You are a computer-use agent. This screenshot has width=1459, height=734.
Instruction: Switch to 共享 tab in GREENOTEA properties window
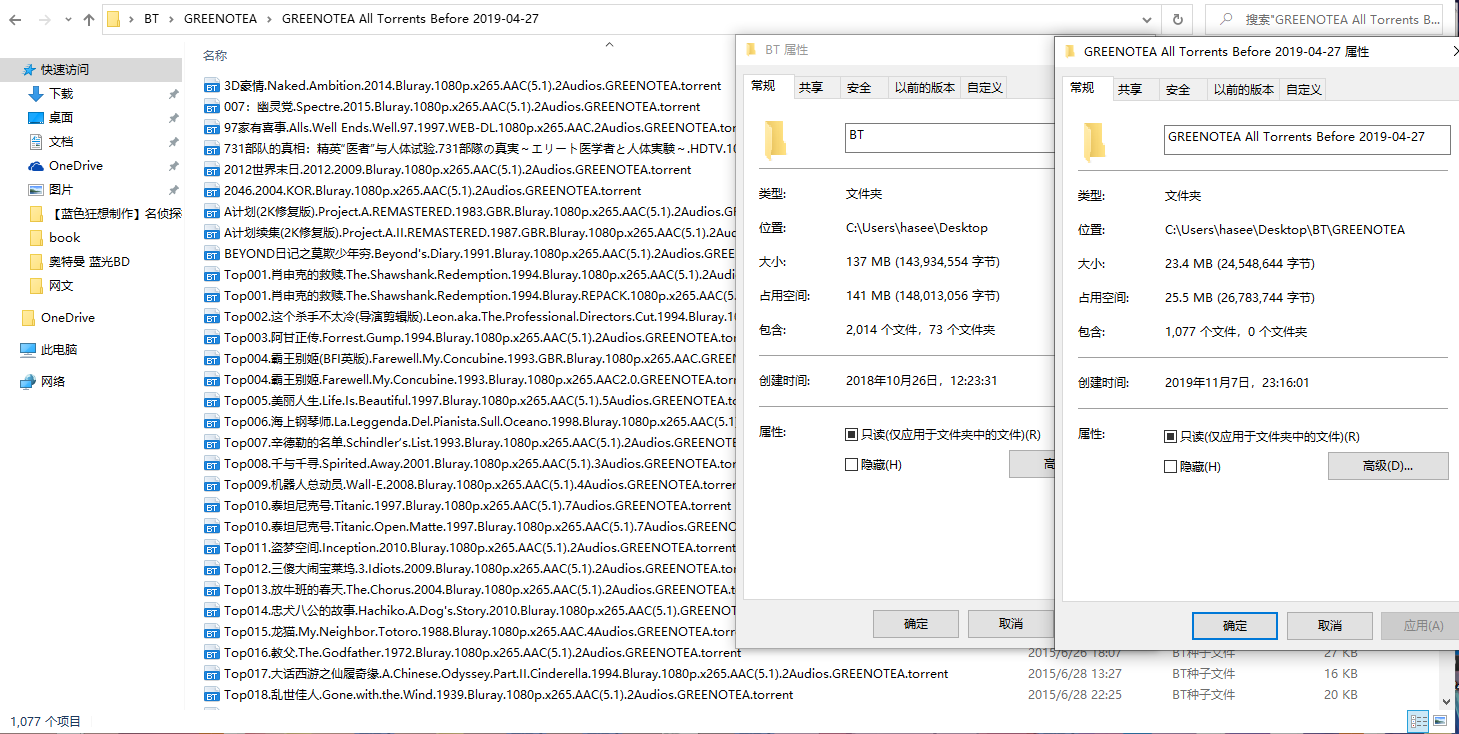coord(1130,89)
